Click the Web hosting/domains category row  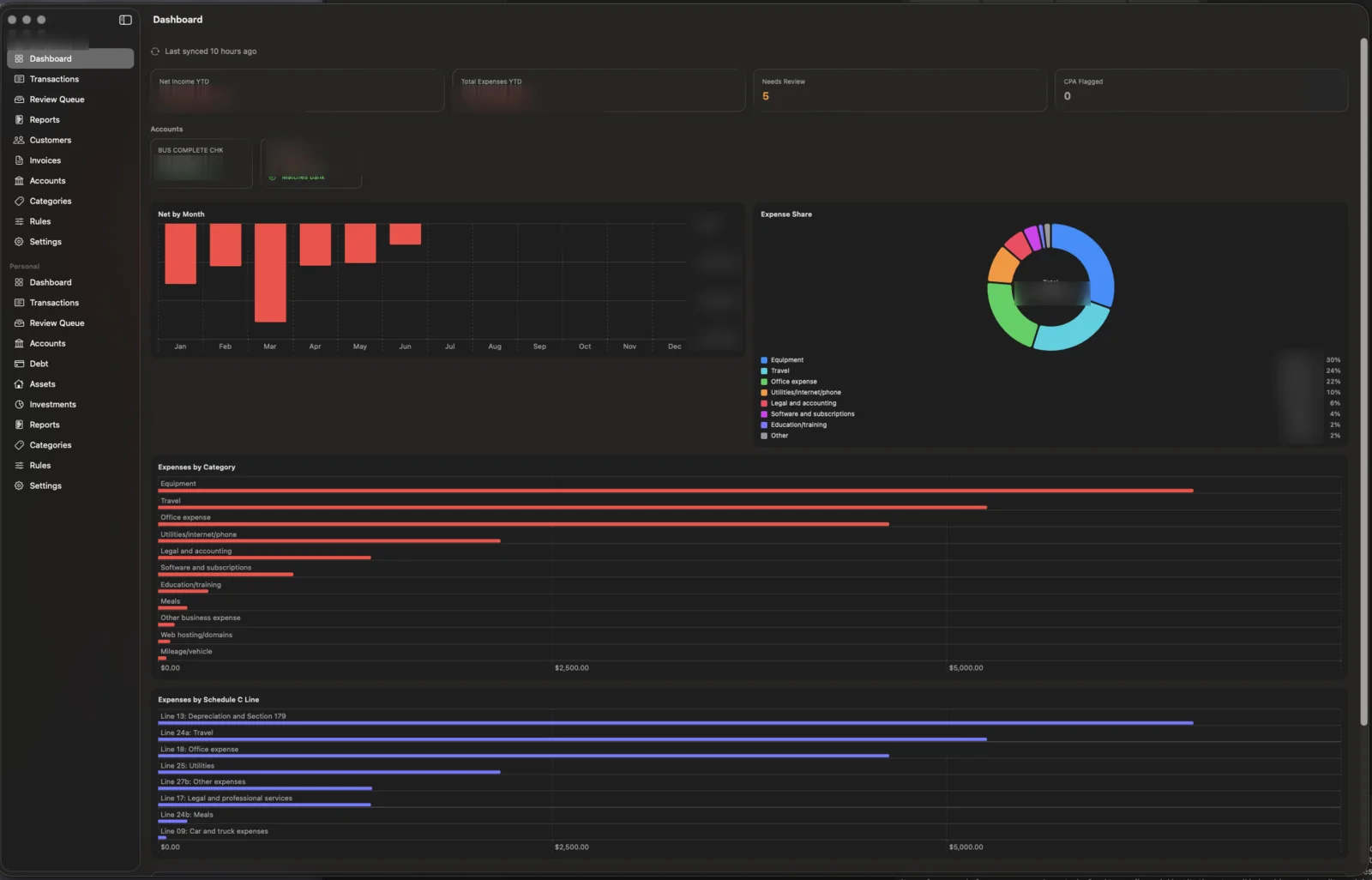point(749,637)
